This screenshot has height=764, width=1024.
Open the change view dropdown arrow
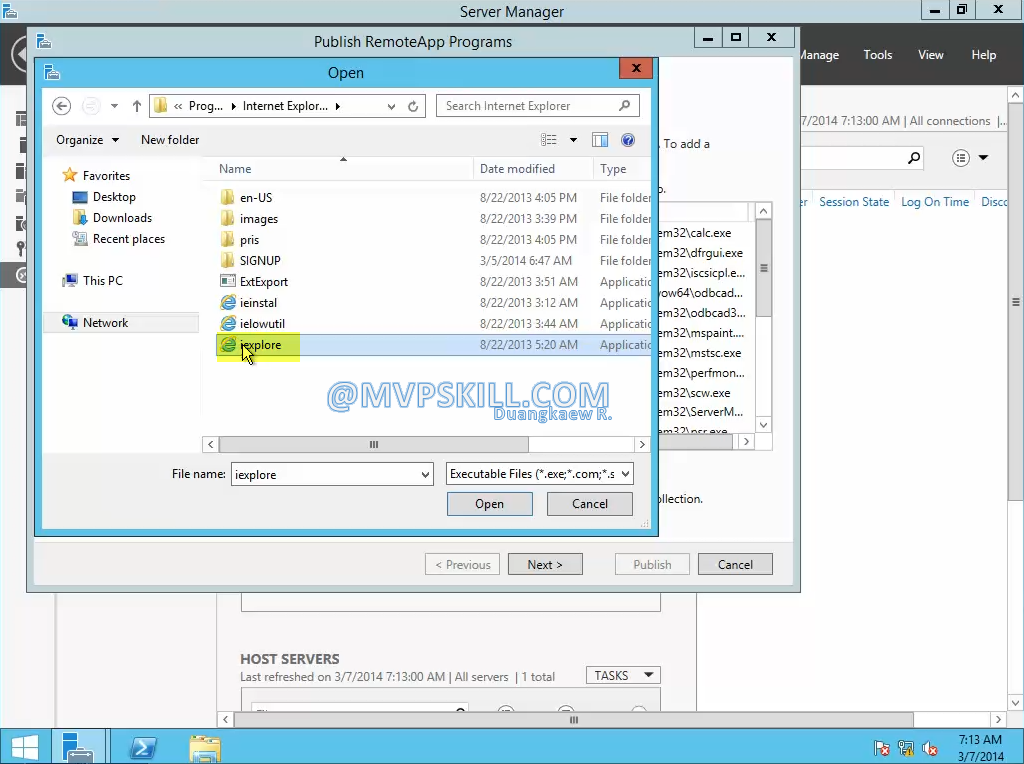point(573,140)
